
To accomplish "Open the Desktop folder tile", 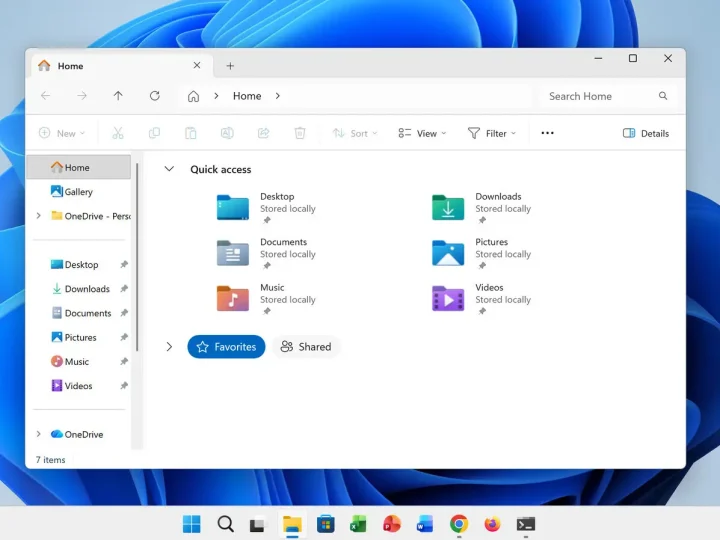I will [x=266, y=208].
